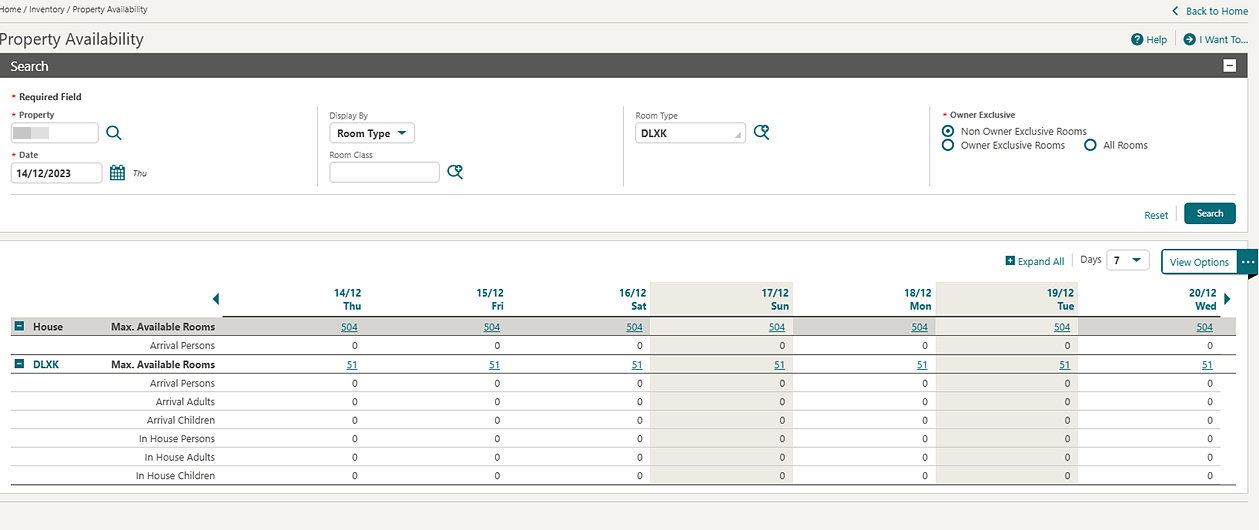The height and width of the screenshot is (530, 1259).
Task: Open House 504 rooms for 19/12 Tue
Action: 1062,327
